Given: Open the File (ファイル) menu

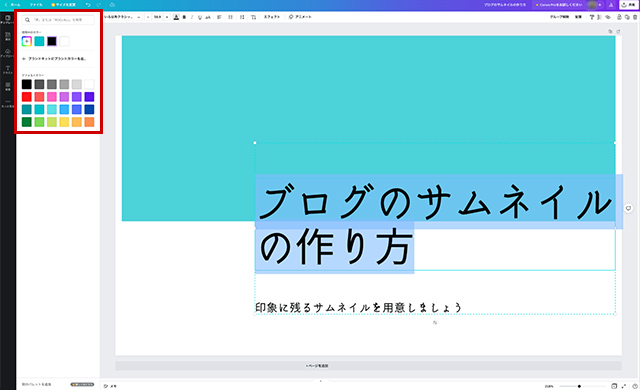Looking at the screenshot, I should click(x=36, y=4).
